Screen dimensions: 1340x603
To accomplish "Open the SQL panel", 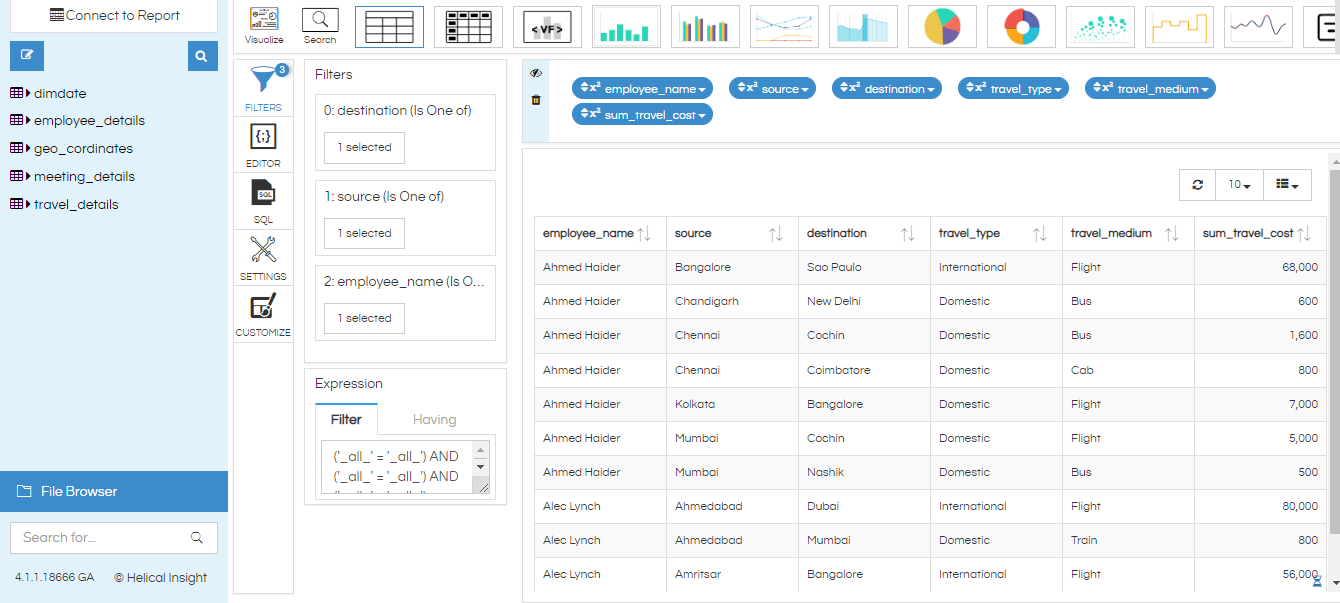I will (x=264, y=202).
